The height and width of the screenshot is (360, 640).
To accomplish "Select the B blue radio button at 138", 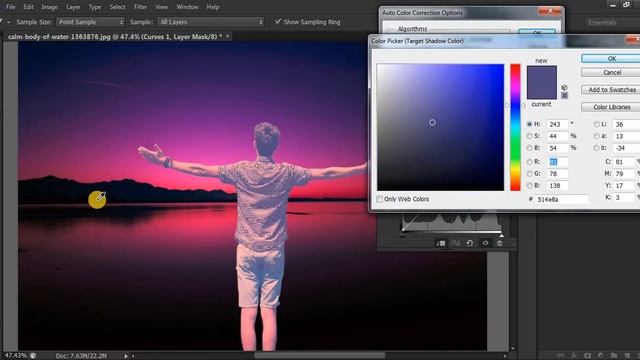I will tap(529, 185).
